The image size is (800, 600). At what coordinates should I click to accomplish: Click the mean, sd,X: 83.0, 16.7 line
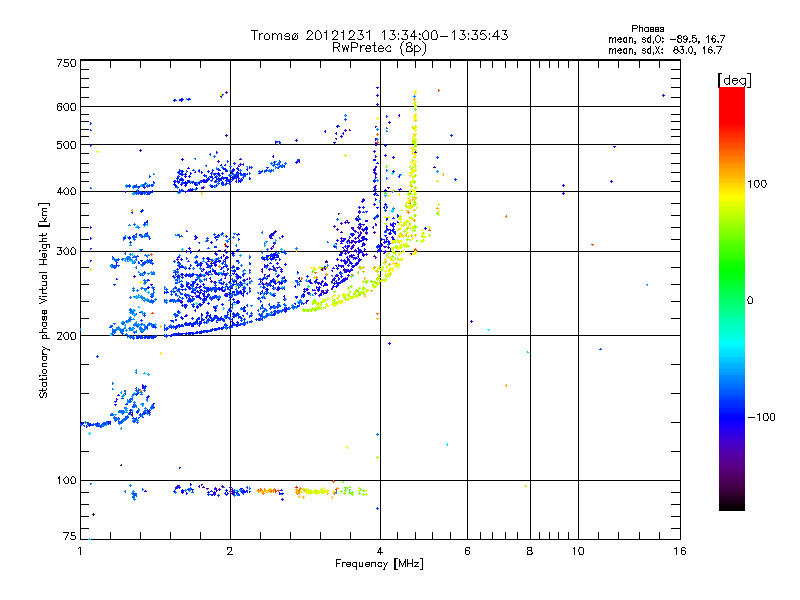[x=665, y=50]
